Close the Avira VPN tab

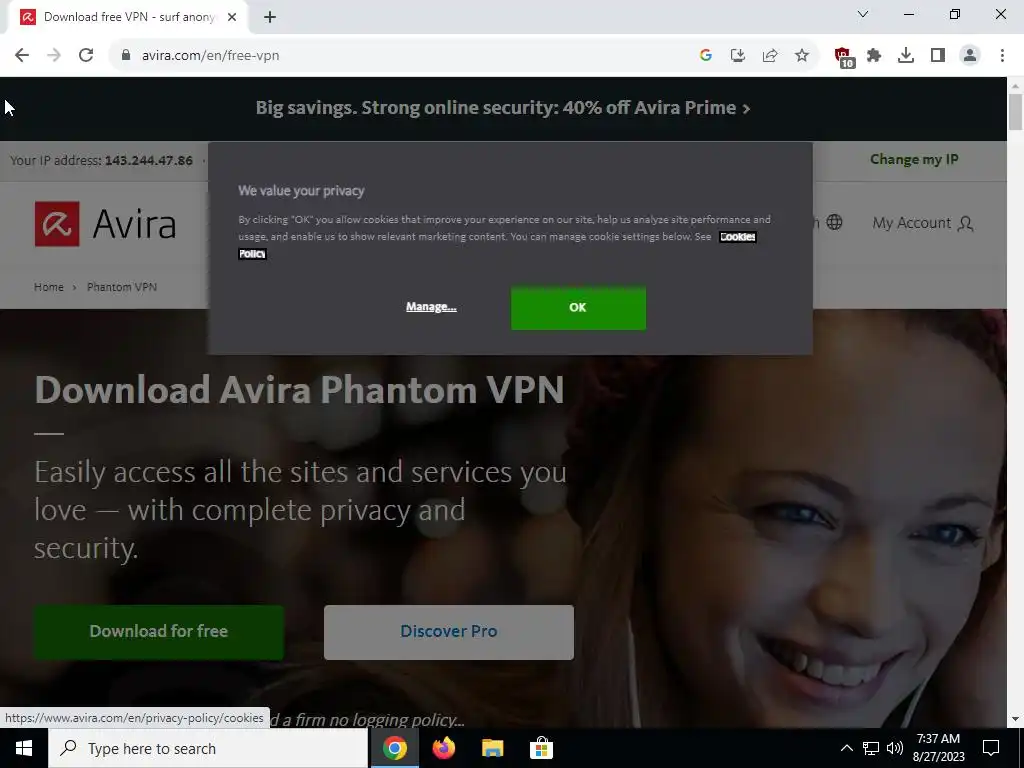tap(232, 17)
